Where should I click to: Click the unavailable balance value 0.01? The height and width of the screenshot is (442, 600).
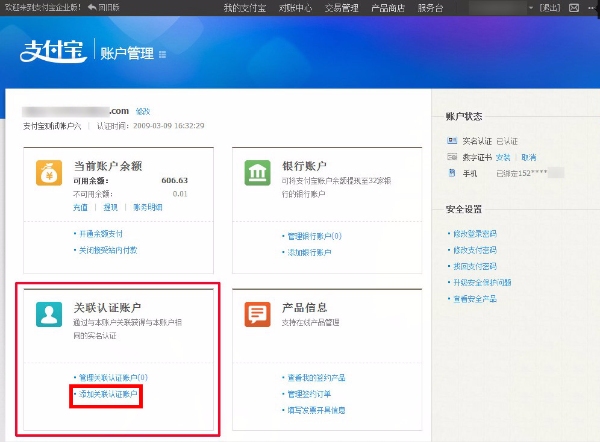click(180, 194)
